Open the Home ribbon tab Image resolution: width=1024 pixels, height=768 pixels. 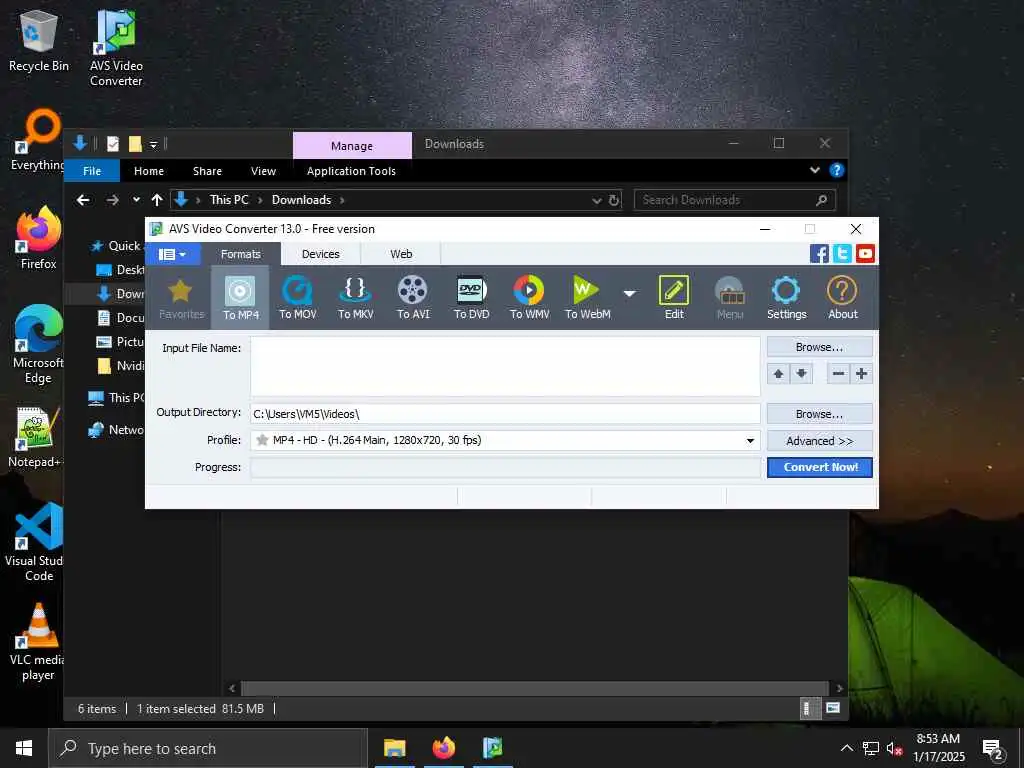click(x=149, y=171)
